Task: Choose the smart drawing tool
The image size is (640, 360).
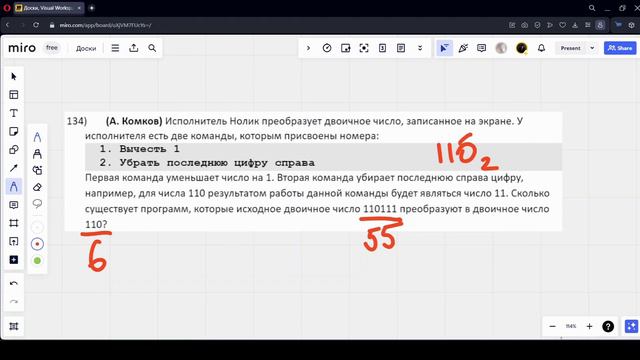Action: (x=37, y=170)
